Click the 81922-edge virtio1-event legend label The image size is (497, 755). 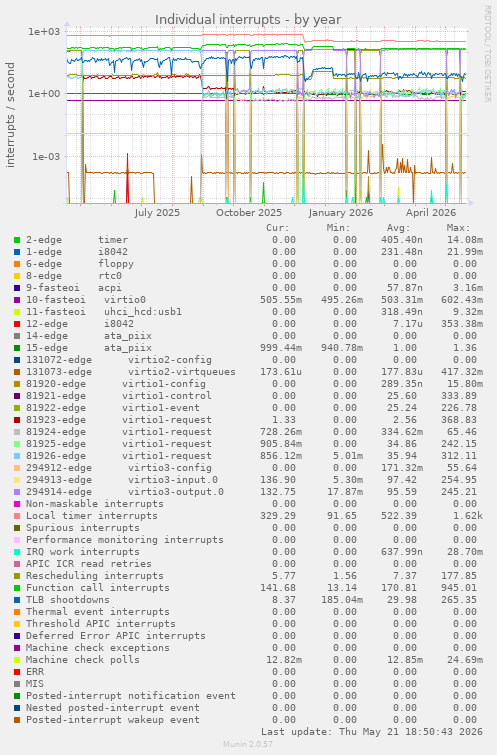point(113,408)
